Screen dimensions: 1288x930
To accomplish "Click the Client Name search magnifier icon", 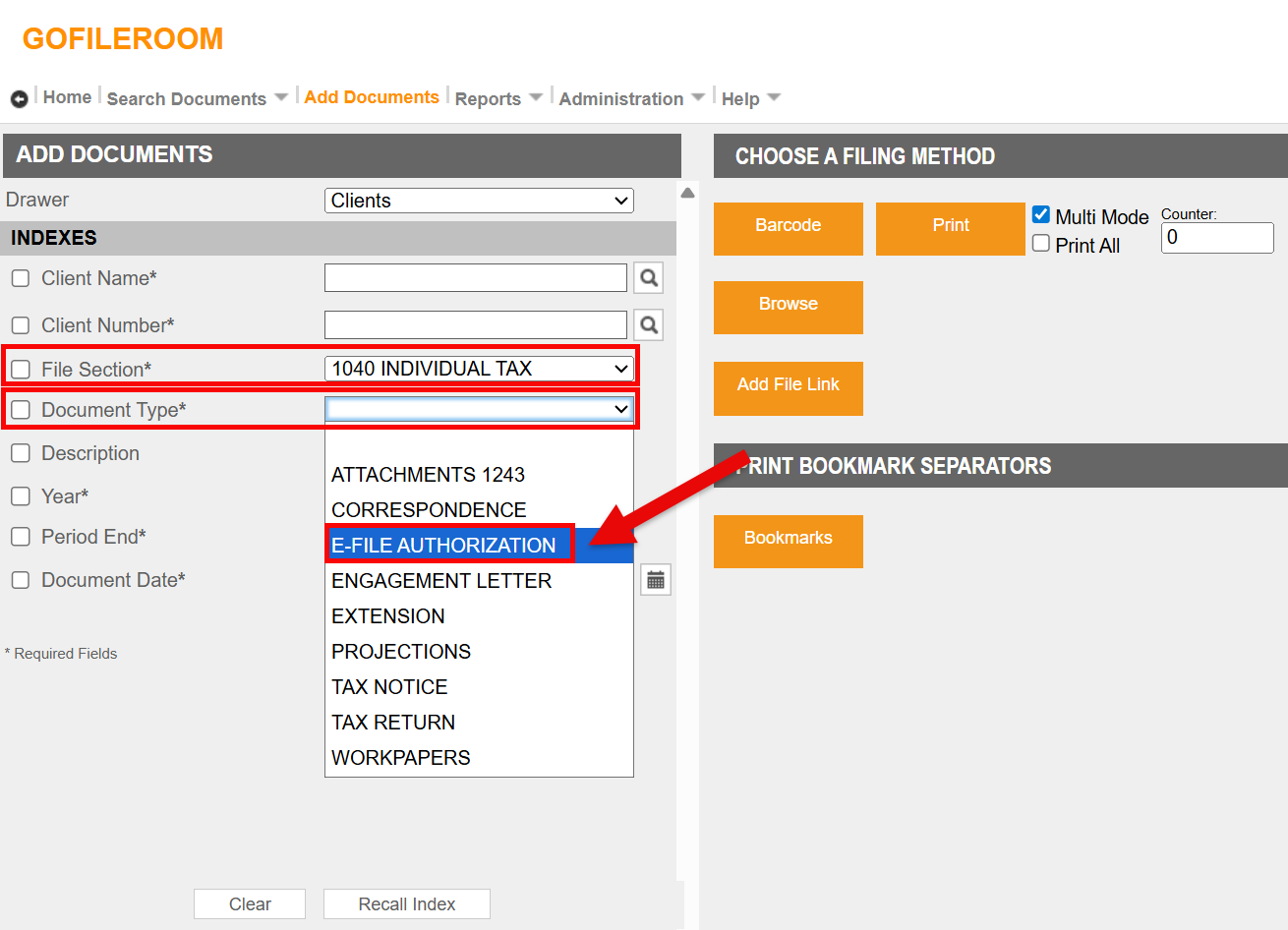I will 648,278.
